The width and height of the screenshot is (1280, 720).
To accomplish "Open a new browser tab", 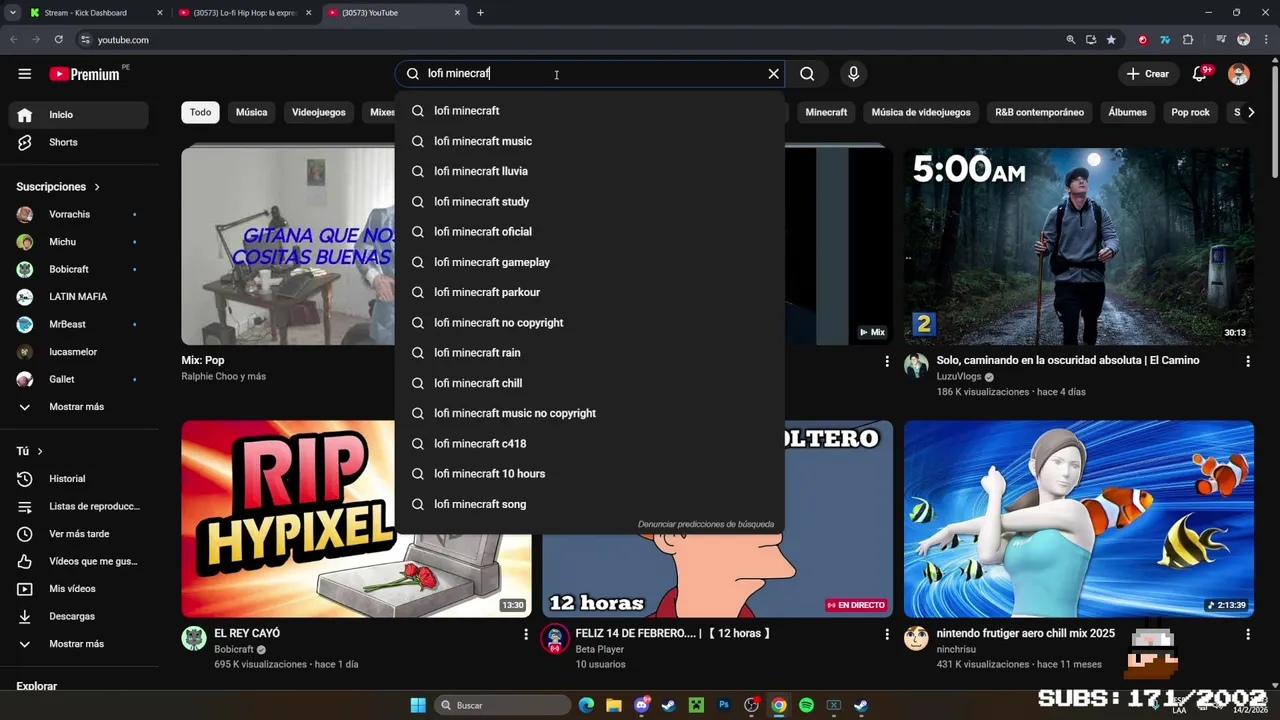I will (480, 13).
